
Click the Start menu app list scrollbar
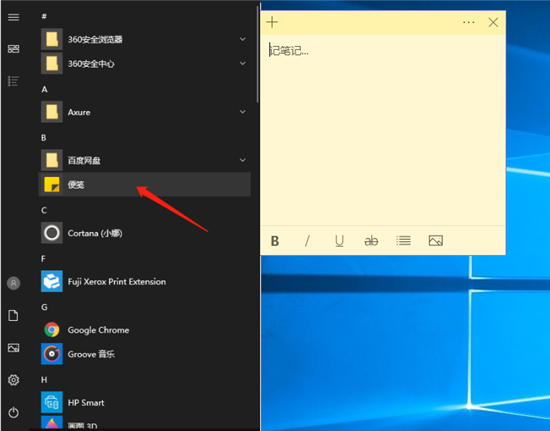click(x=258, y=53)
